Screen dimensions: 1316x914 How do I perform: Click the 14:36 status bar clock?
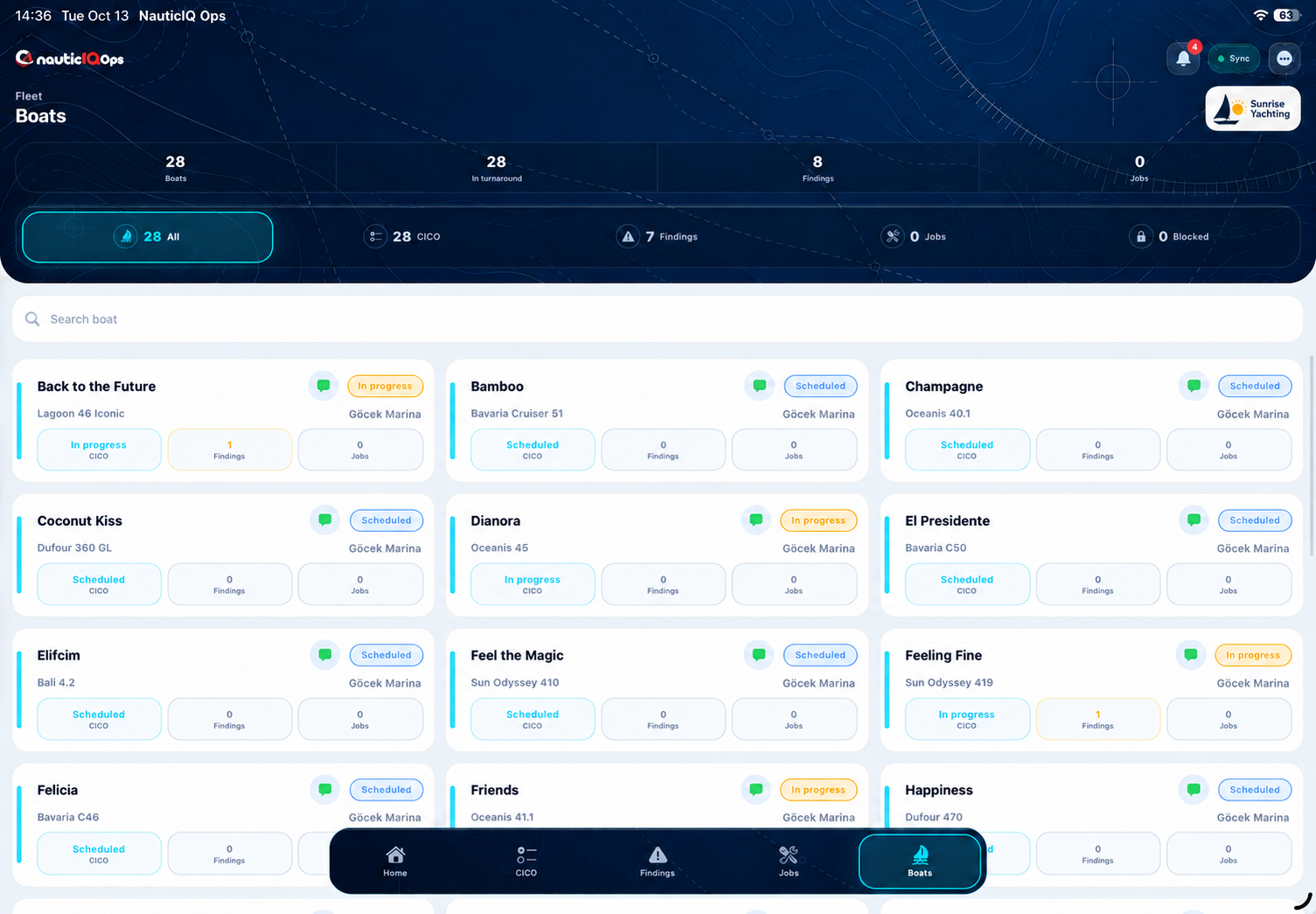[33, 16]
